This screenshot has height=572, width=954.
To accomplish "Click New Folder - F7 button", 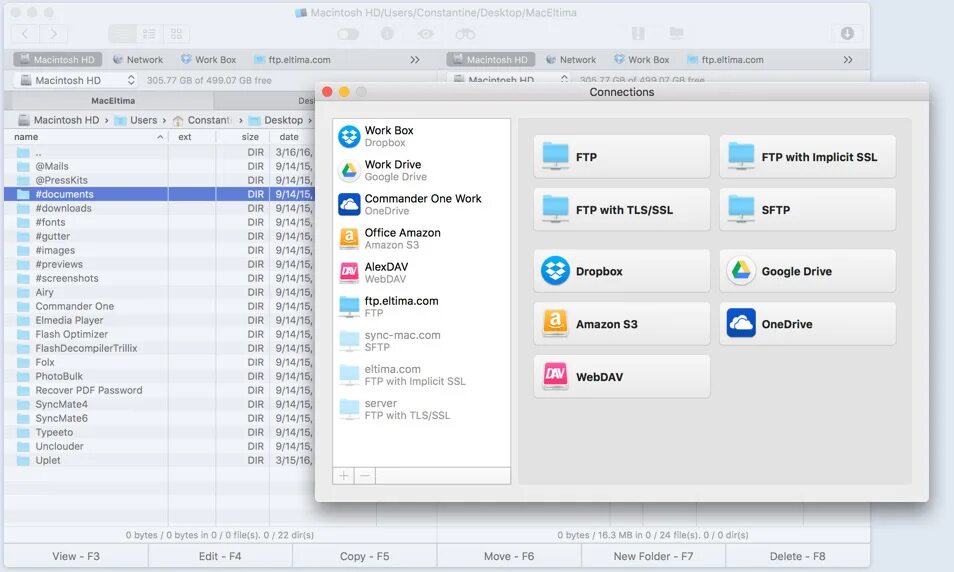I will tap(653, 556).
